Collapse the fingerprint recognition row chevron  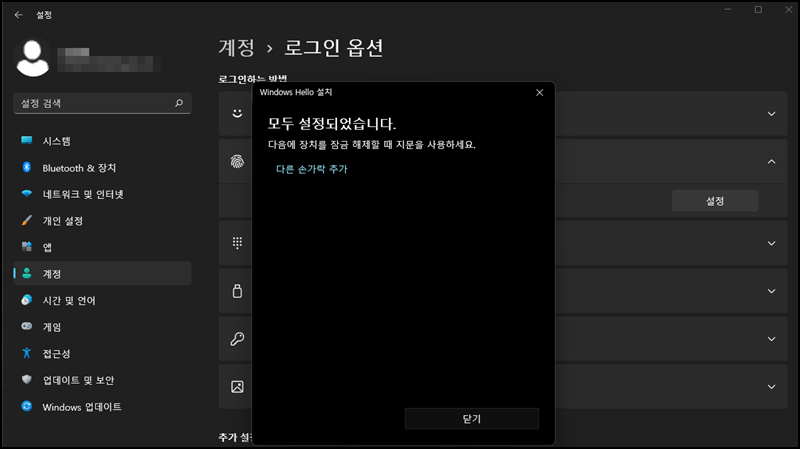[x=771, y=162]
